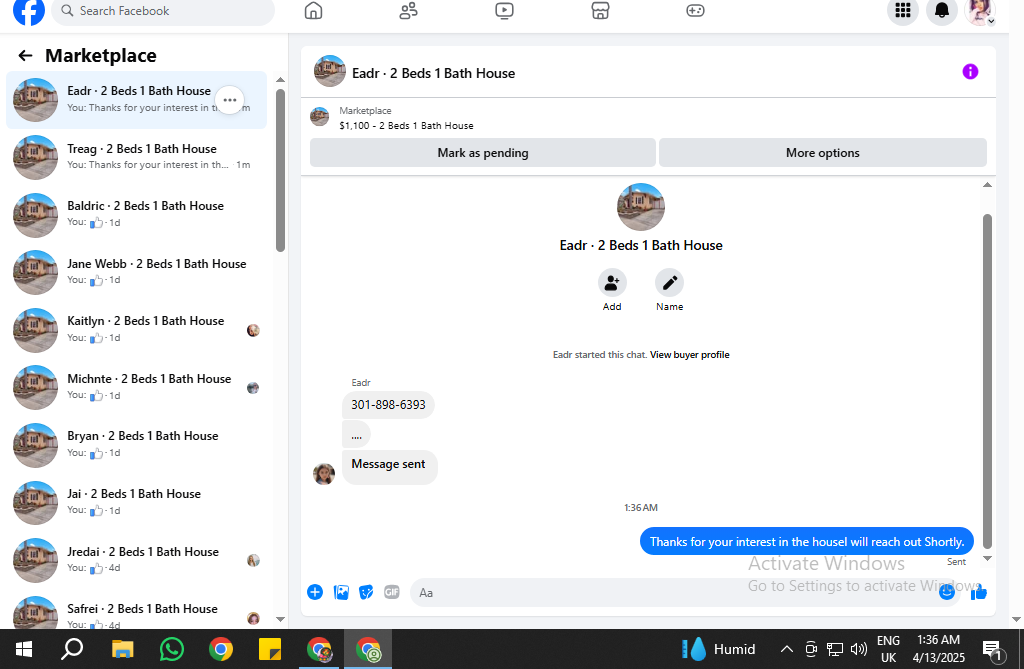The height and width of the screenshot is (669, 1024).
Task: Go back with Marketplace arrow
Action: point(25,56)
